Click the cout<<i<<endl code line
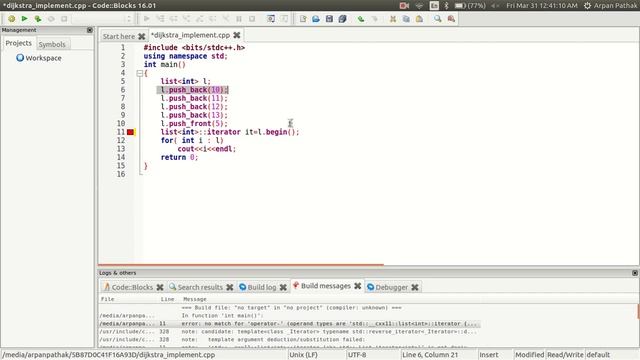640x360 pixels. point(207,149)
